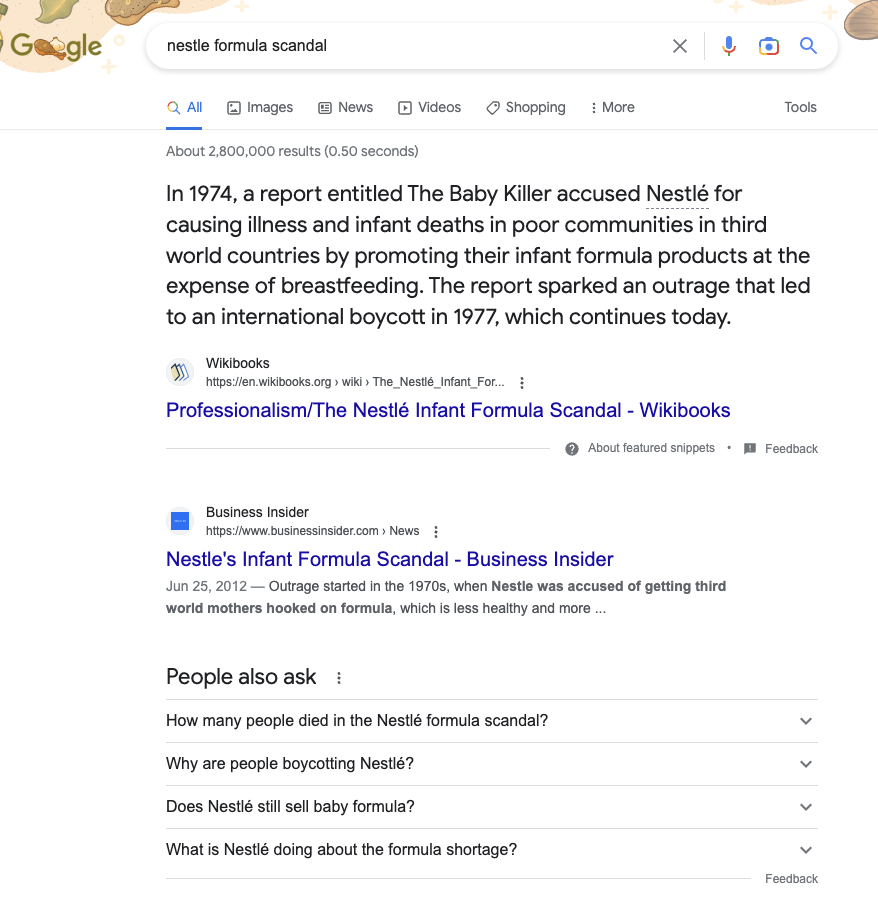
Task: Expand 'Why are people boycotting Nestlé?'
Action: pos(805,764)
